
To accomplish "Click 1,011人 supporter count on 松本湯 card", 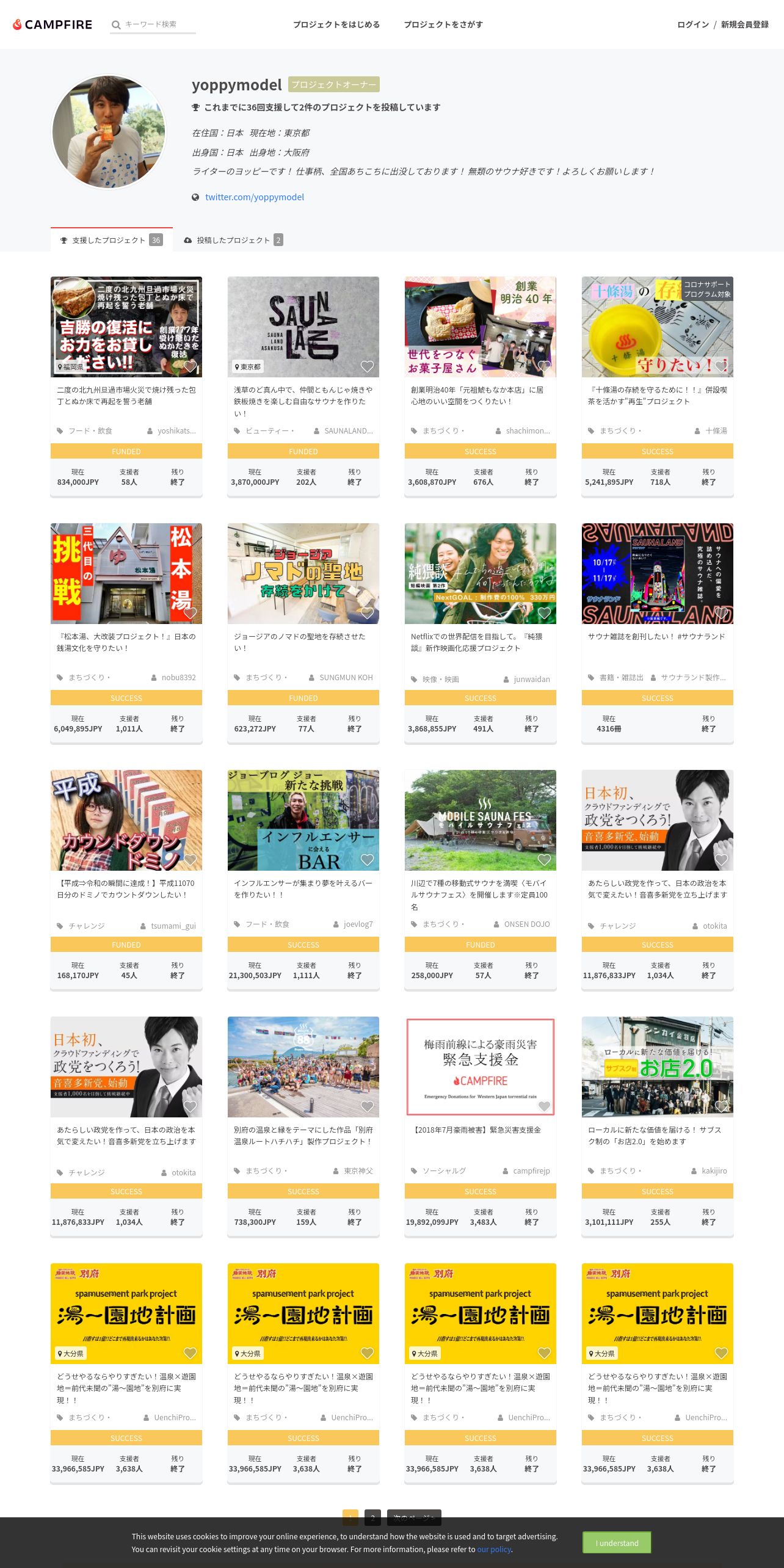I will [x=129, y=729].
